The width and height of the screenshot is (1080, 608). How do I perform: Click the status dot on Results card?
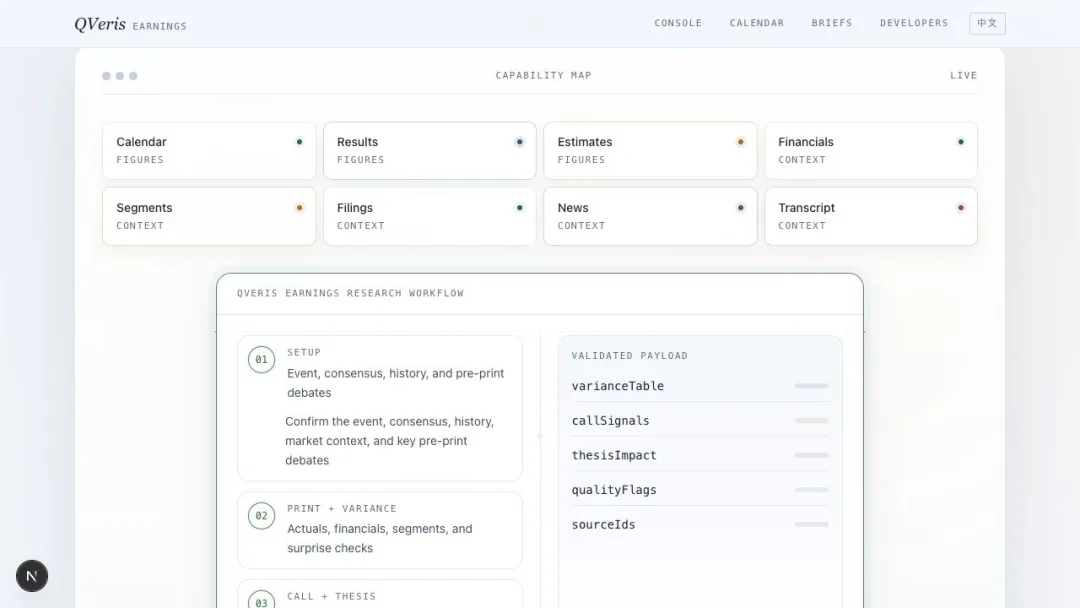(x=519, y=142)
